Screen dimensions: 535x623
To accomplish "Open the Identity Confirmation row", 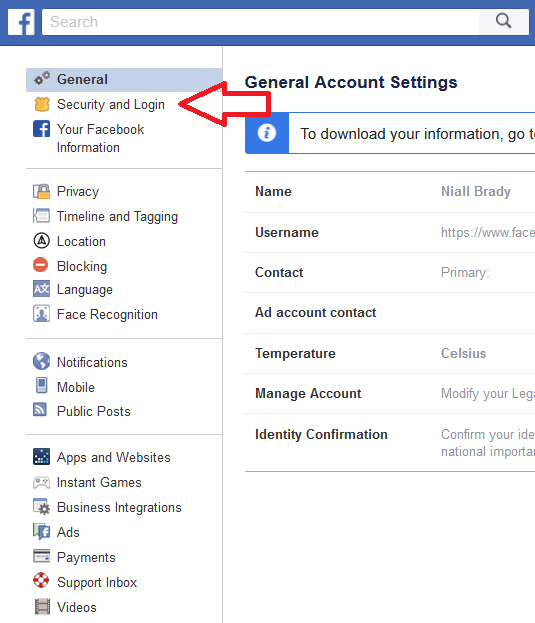I will pos(390,443).
